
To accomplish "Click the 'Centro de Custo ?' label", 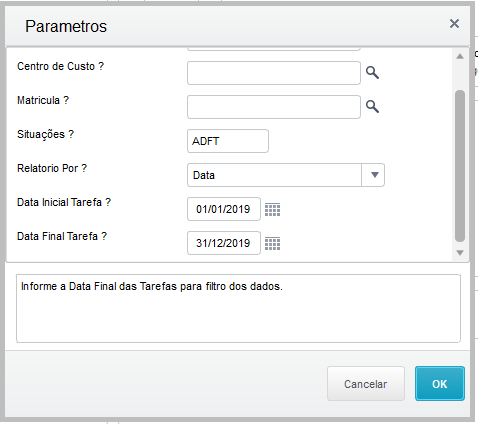I will click(x=60, y=66).
